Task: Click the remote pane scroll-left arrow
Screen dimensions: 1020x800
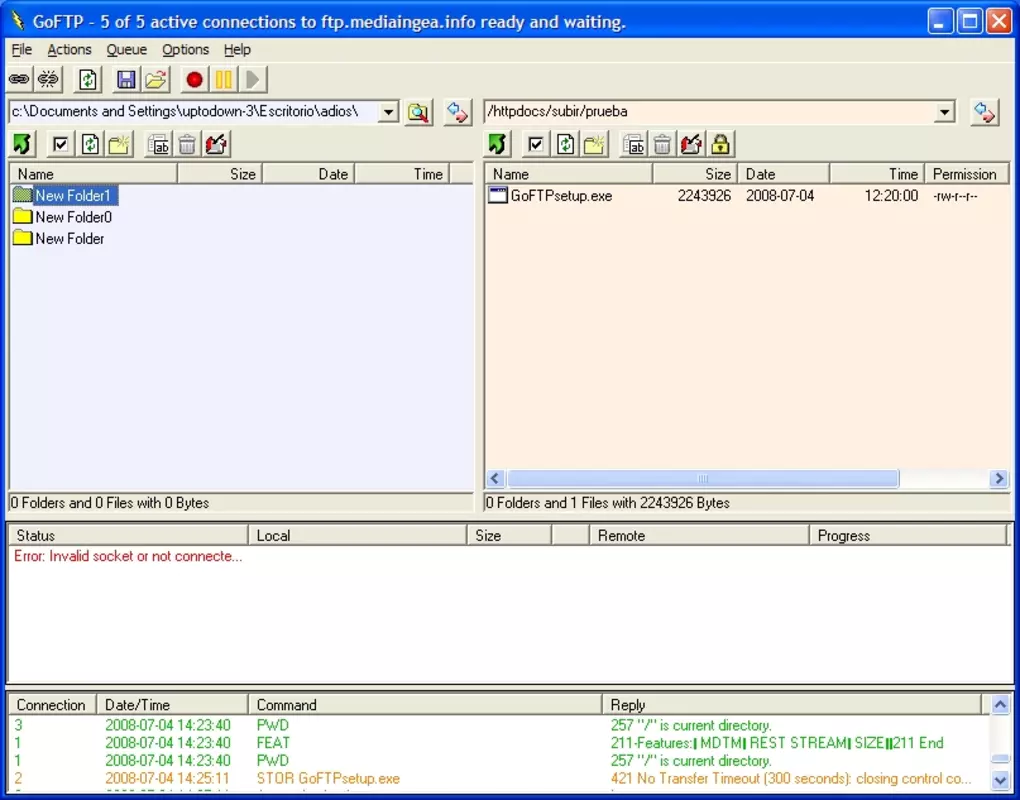Action: pos(495,479)
